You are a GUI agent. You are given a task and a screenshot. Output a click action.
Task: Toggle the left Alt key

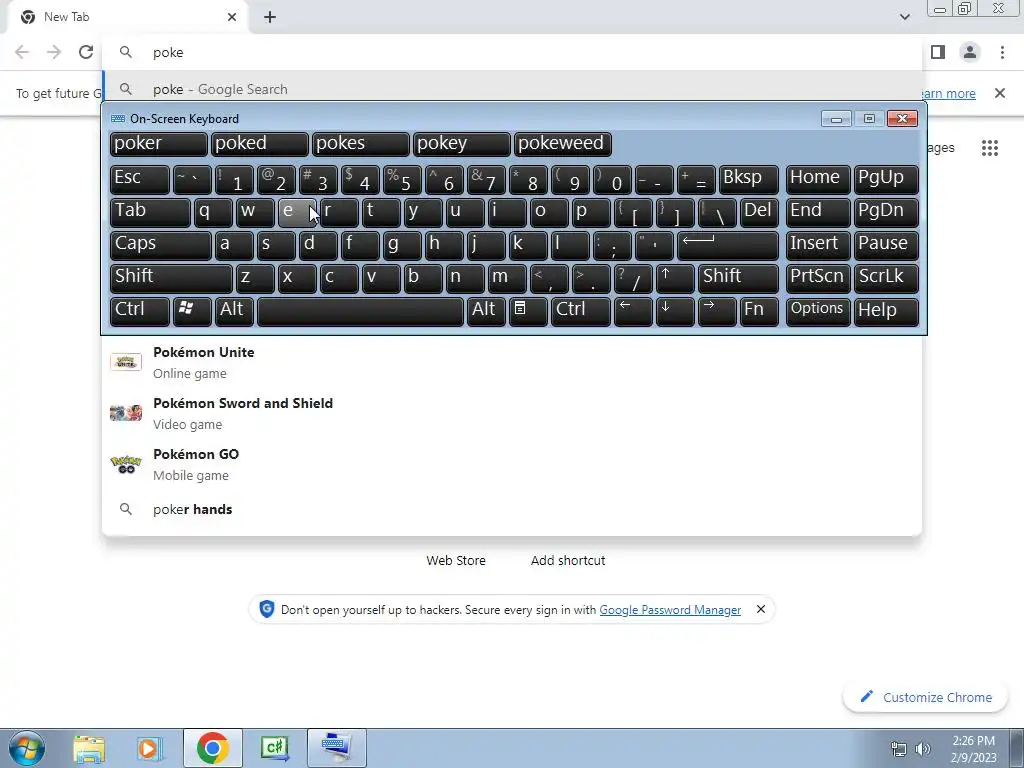[234, 311]
